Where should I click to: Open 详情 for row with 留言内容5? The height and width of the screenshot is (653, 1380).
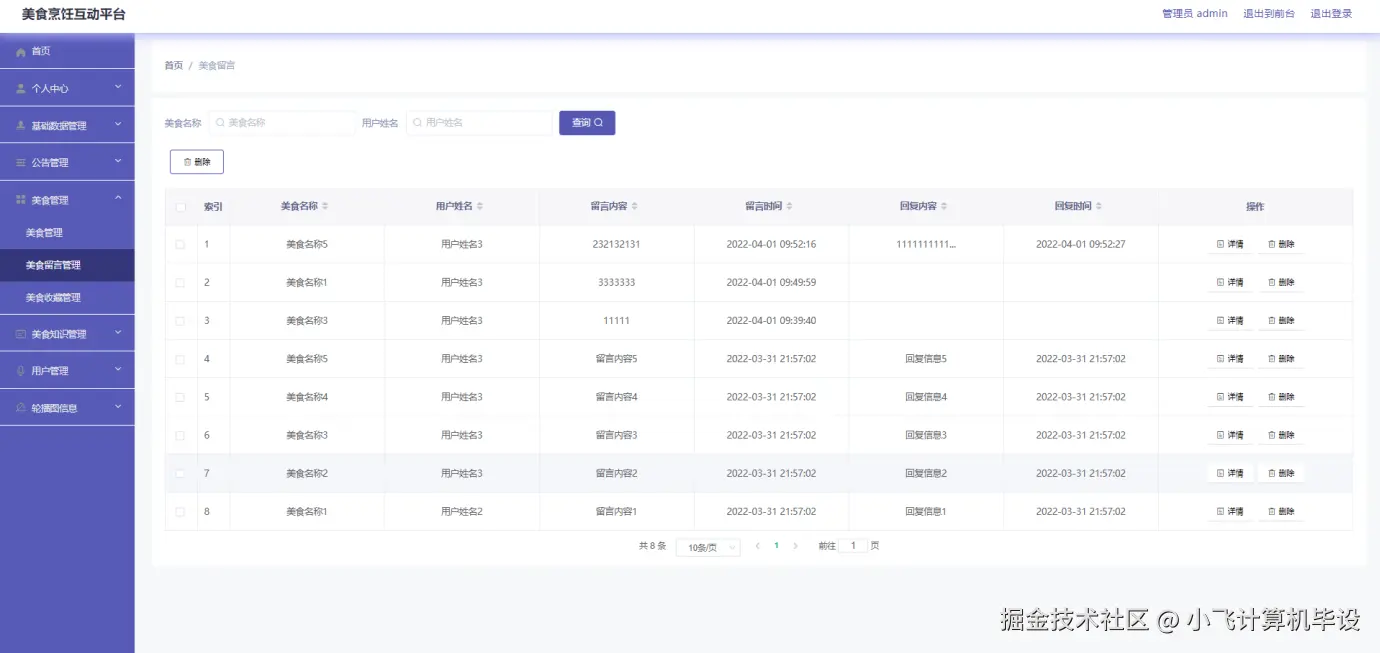pos(1230,359)
